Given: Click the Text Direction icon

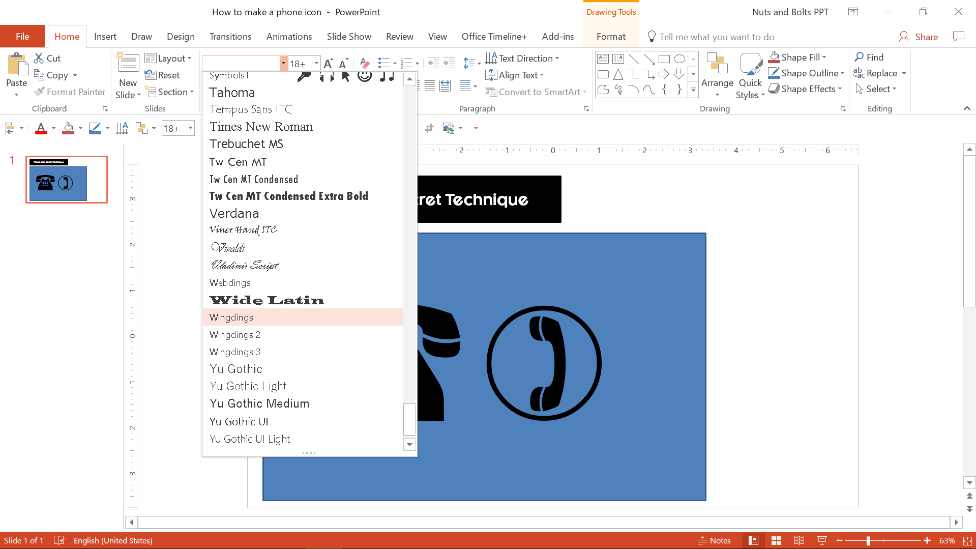Looking at the screenshot, I should 491,58.
